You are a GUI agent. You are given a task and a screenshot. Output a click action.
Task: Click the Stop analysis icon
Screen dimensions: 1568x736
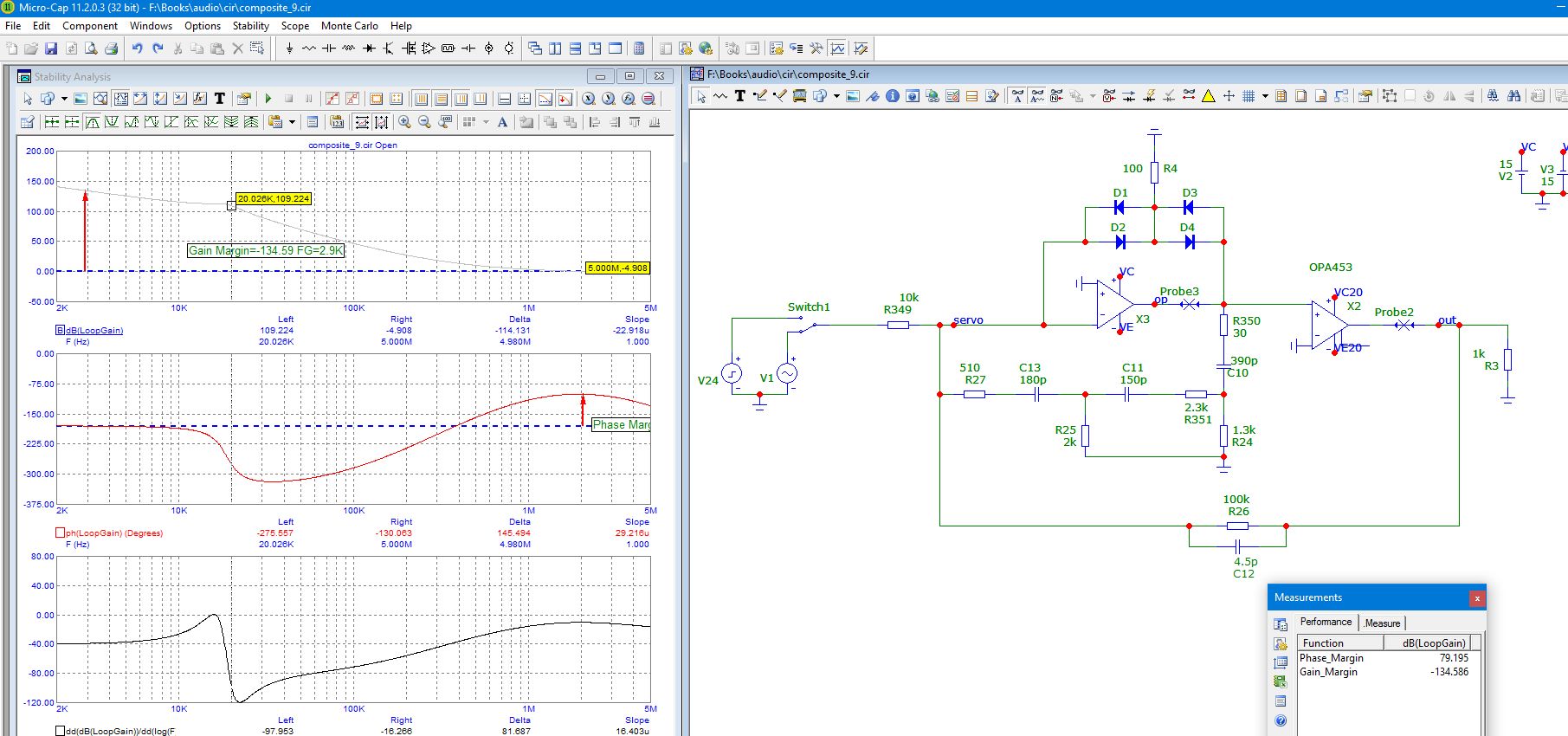tap(289, 99)
